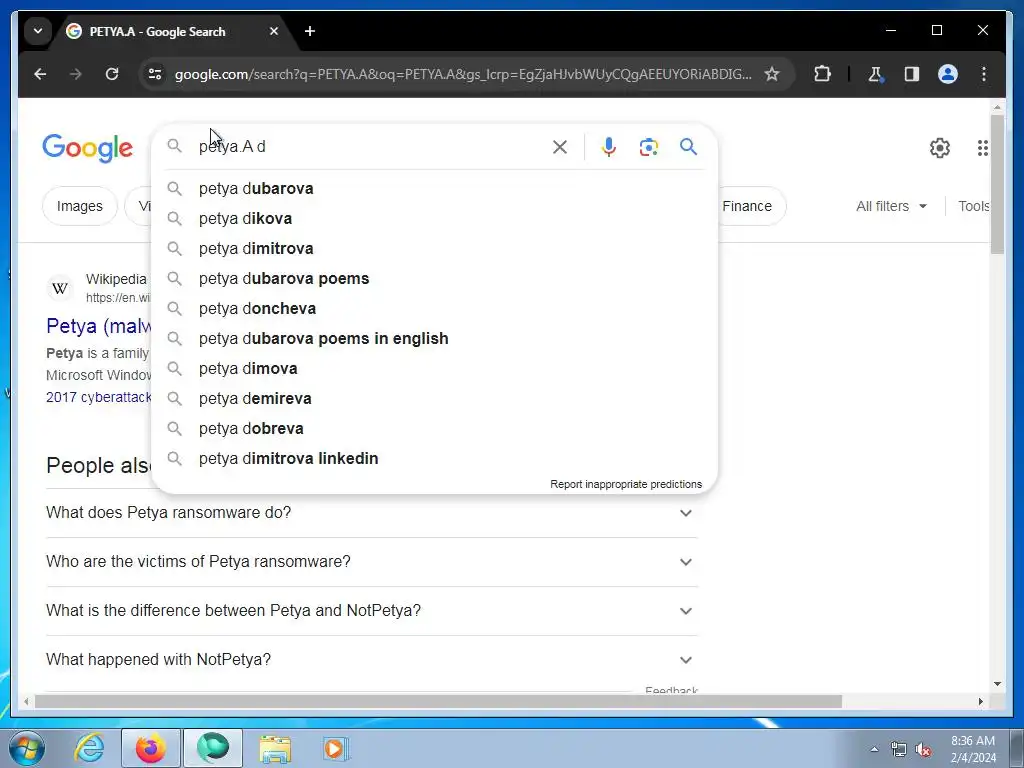Image resolution: width=1024 pixels, height=768 pixels.
Task: Open the Google apps grid
Action: [982, 148]
